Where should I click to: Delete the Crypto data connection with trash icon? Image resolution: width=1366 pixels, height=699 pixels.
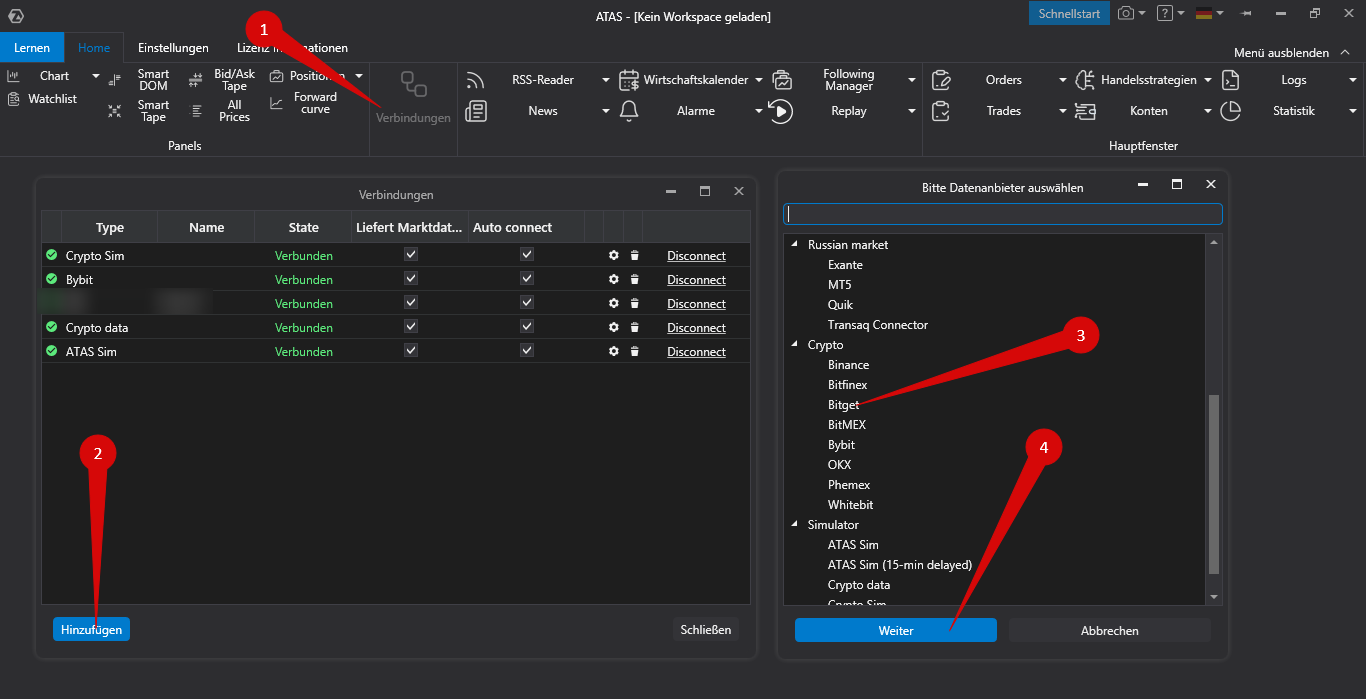coord(634,327)
